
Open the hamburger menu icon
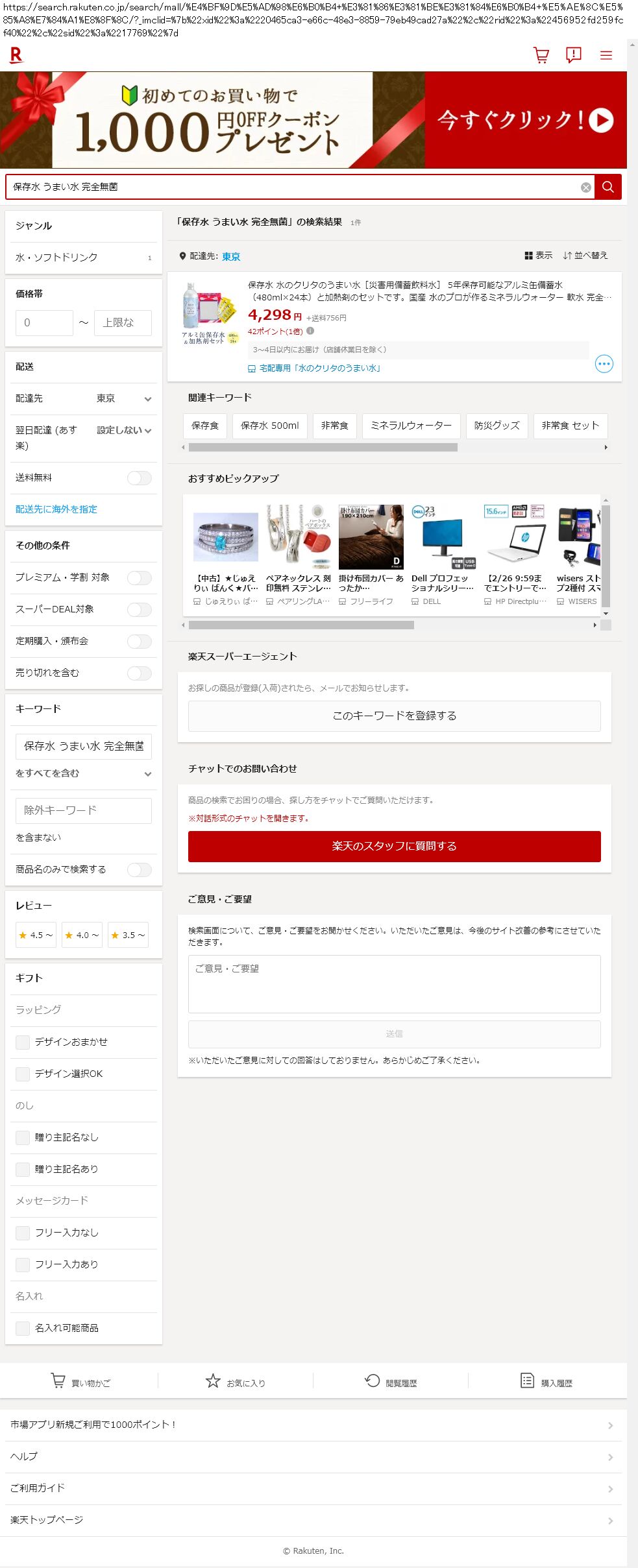point(606,56)
